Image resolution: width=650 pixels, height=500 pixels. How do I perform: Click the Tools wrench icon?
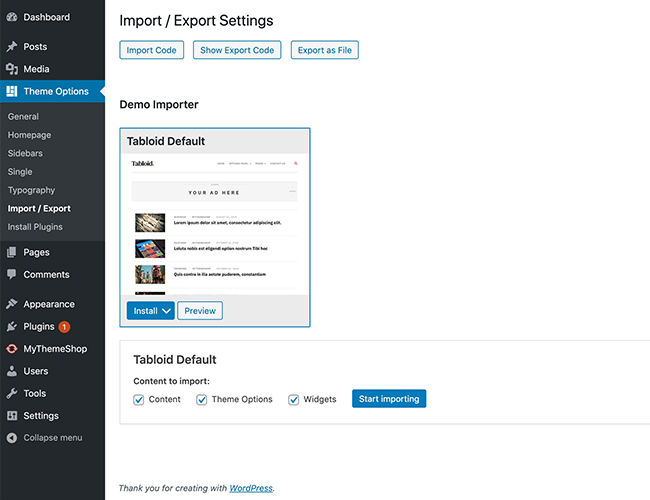point(12,393)
